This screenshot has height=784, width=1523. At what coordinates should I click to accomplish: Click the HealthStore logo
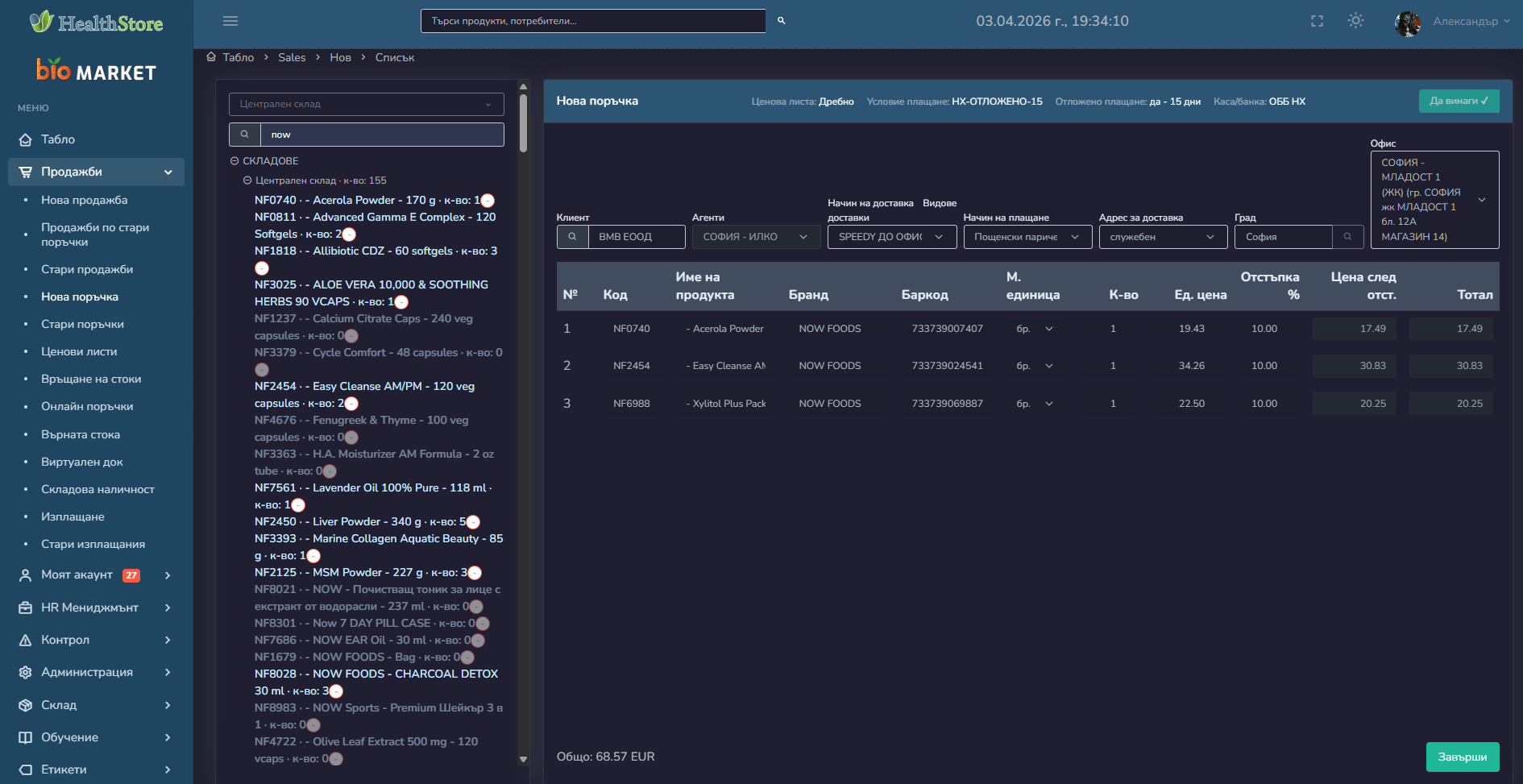tap(97, 22)
